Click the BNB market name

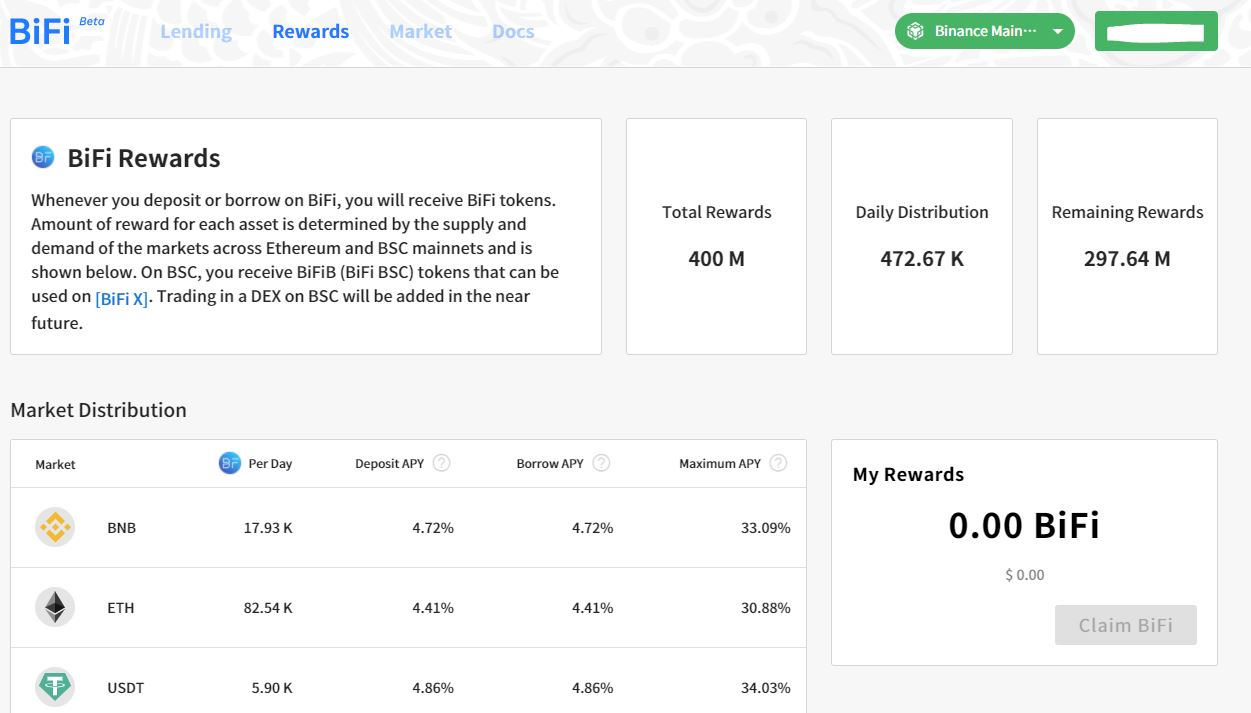(121, 527)
